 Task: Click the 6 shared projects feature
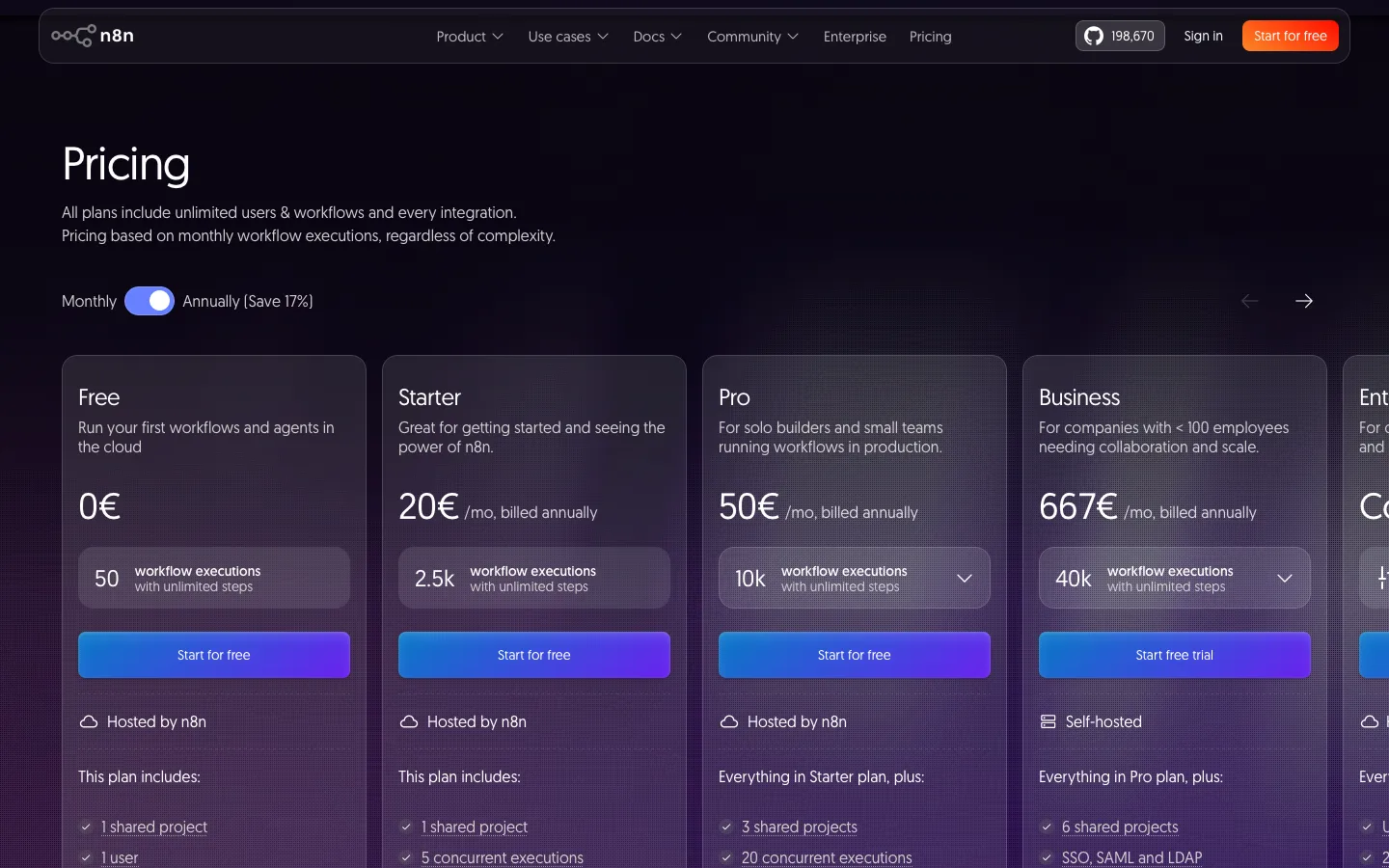[1120, 827]
